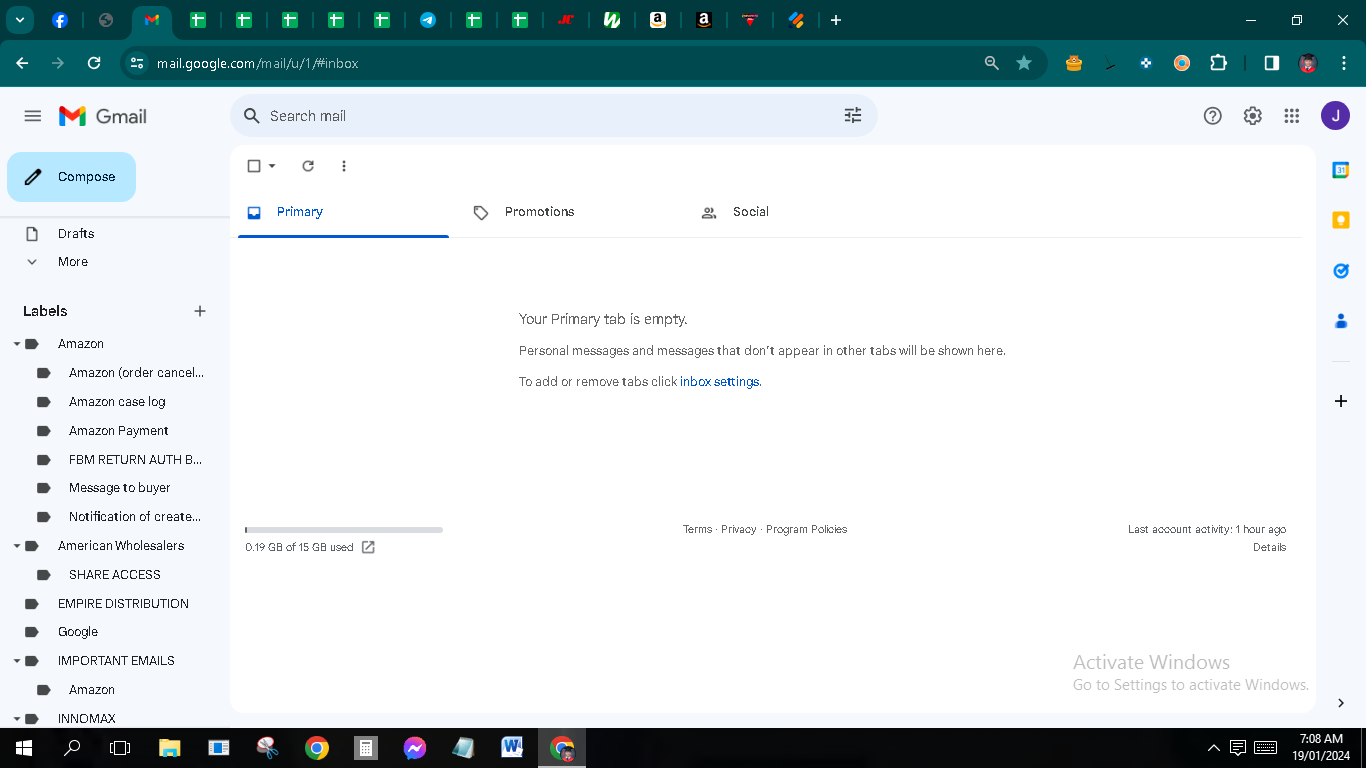Open the Message to buyer label

click(x=120, y=488)
